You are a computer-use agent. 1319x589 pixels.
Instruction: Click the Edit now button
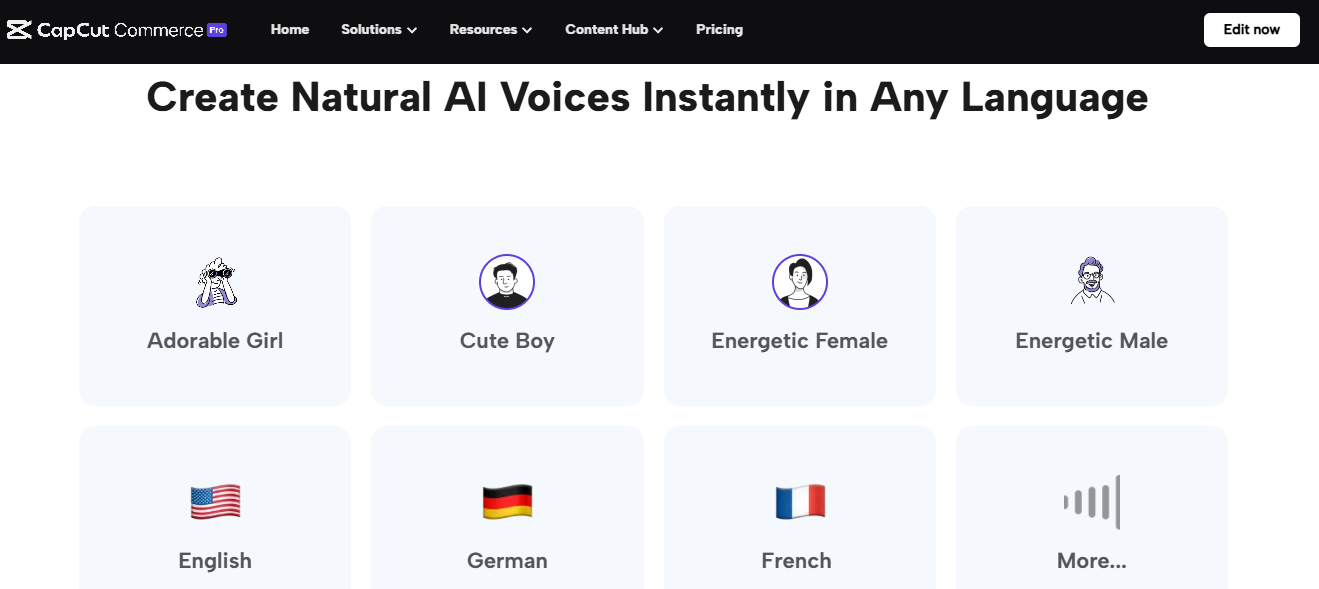(1252, 30)
